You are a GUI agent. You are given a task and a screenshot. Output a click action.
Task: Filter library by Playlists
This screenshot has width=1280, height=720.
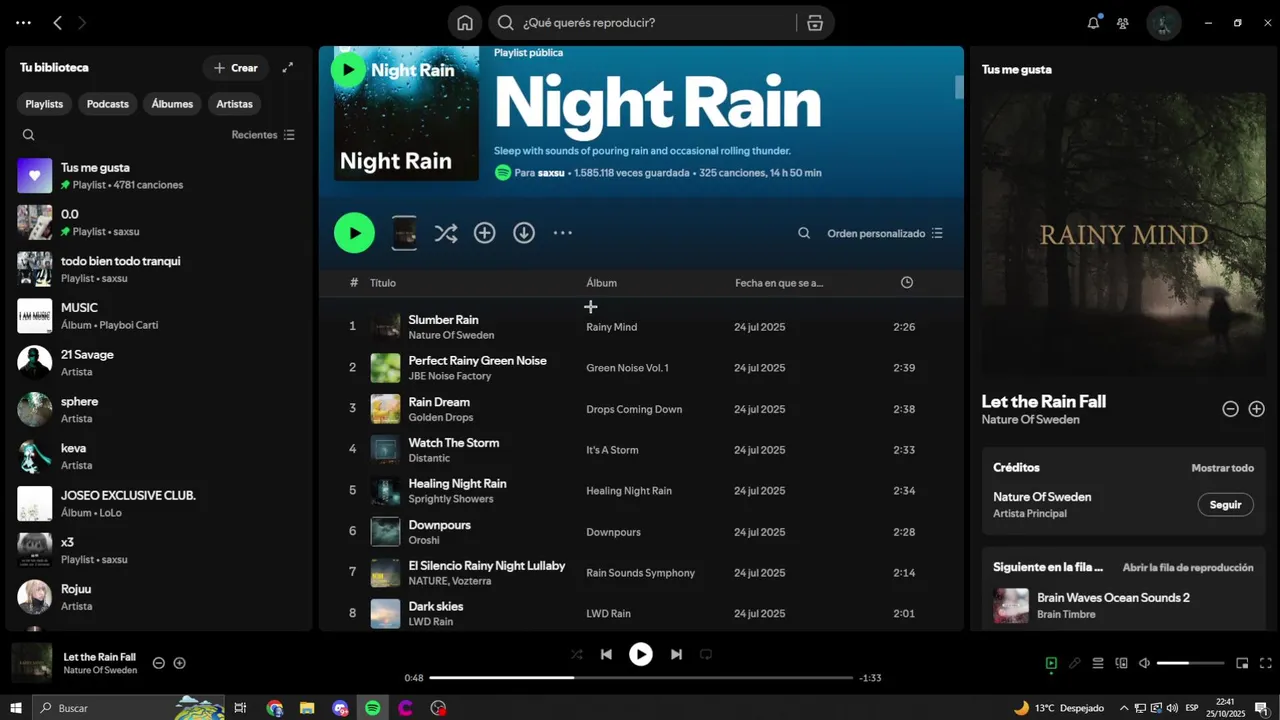click(44, 104)
